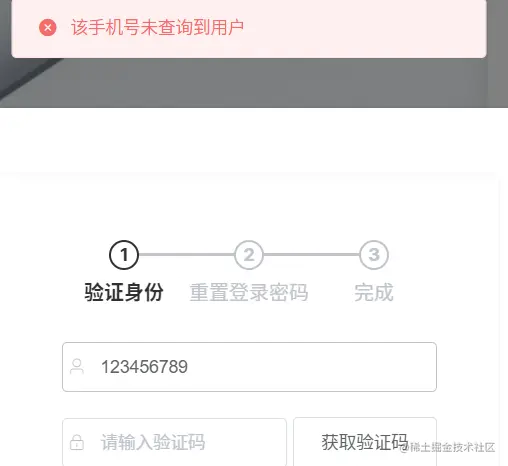Viewport: 508px width, 466px height.
Task: Click the progress line between steps 2 and 3
Action: pos(312,255)
